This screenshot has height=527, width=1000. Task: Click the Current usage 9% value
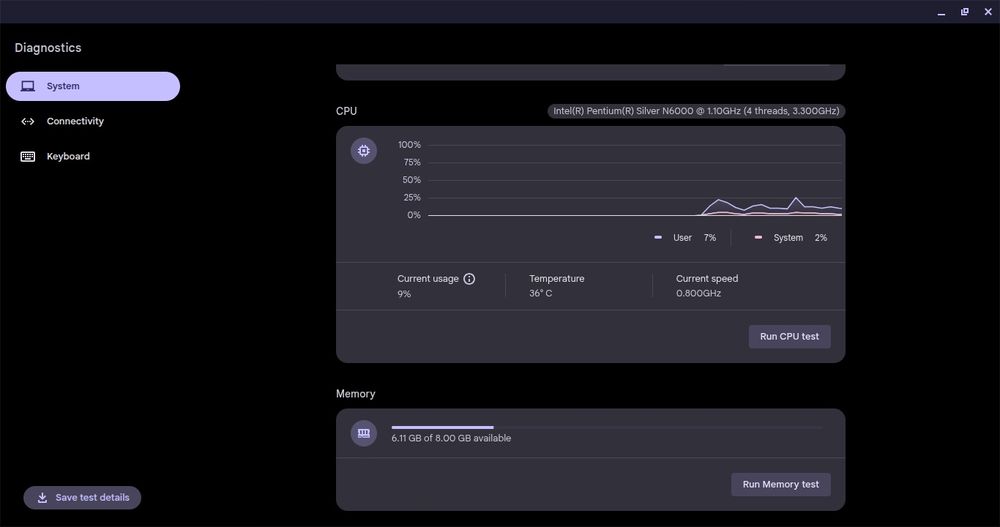coord(404,294)
